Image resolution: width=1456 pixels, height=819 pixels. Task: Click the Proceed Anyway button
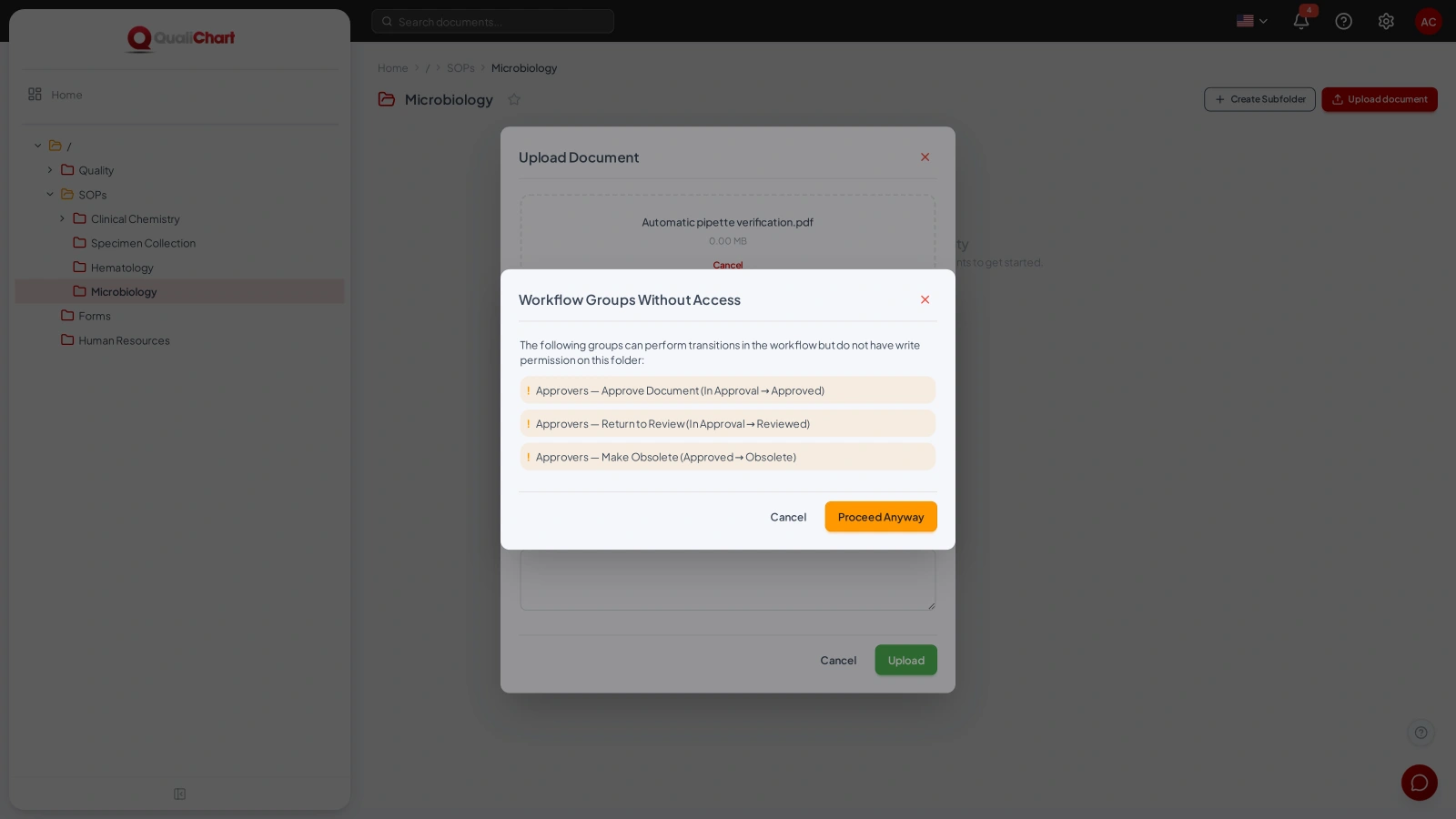click(881, 517)
